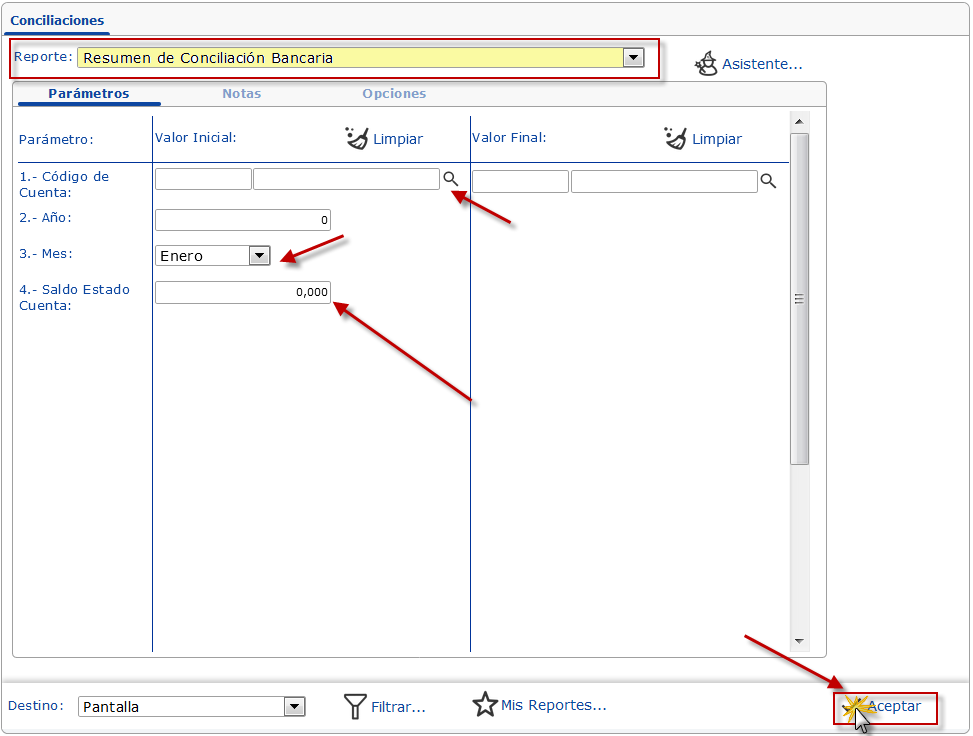973x736 pixels.
Task: Click the Filtrar funnel icon
Action: 355,706
